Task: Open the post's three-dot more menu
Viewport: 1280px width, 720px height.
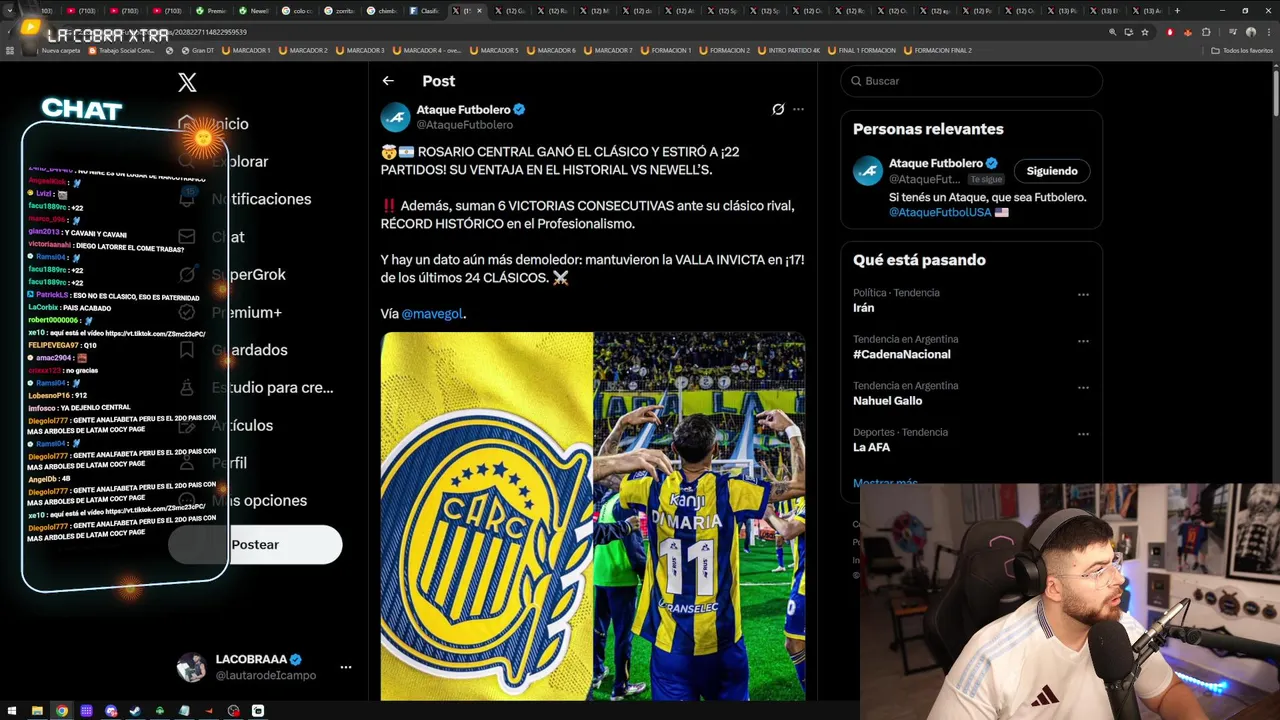Action: 798,109
